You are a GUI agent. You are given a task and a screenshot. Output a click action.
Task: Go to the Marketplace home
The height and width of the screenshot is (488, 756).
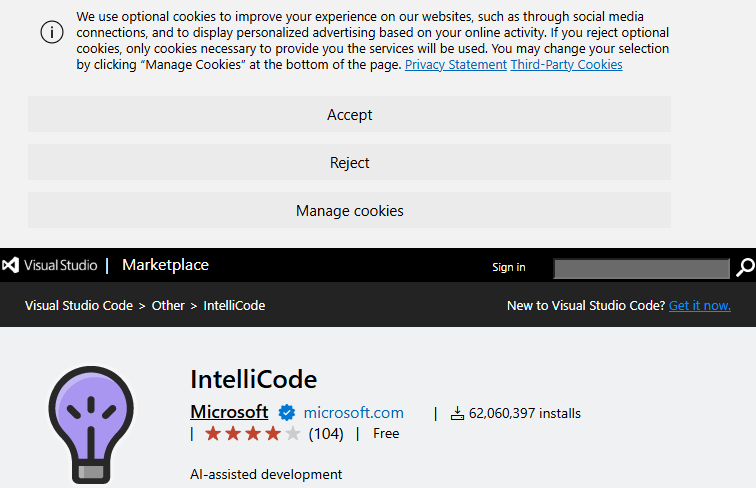tap(165, 265)
